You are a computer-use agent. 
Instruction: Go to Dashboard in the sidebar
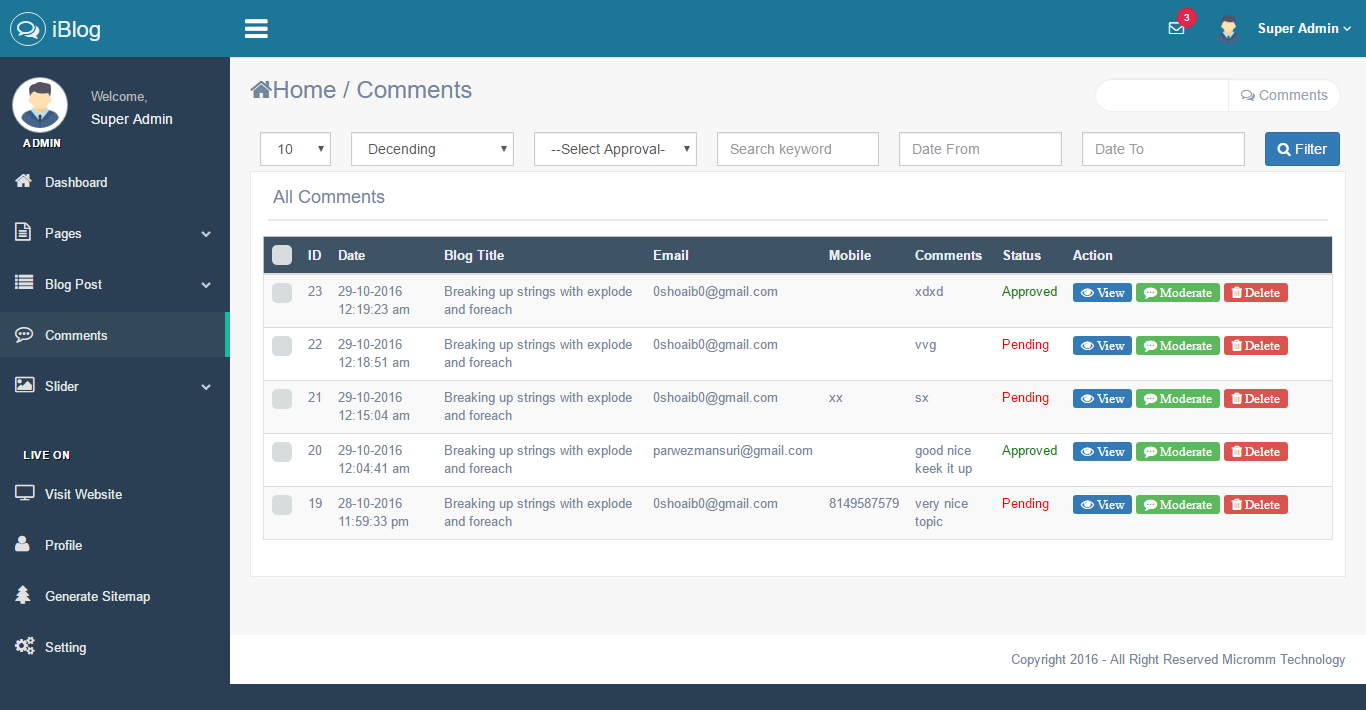(x=76, y=182)
